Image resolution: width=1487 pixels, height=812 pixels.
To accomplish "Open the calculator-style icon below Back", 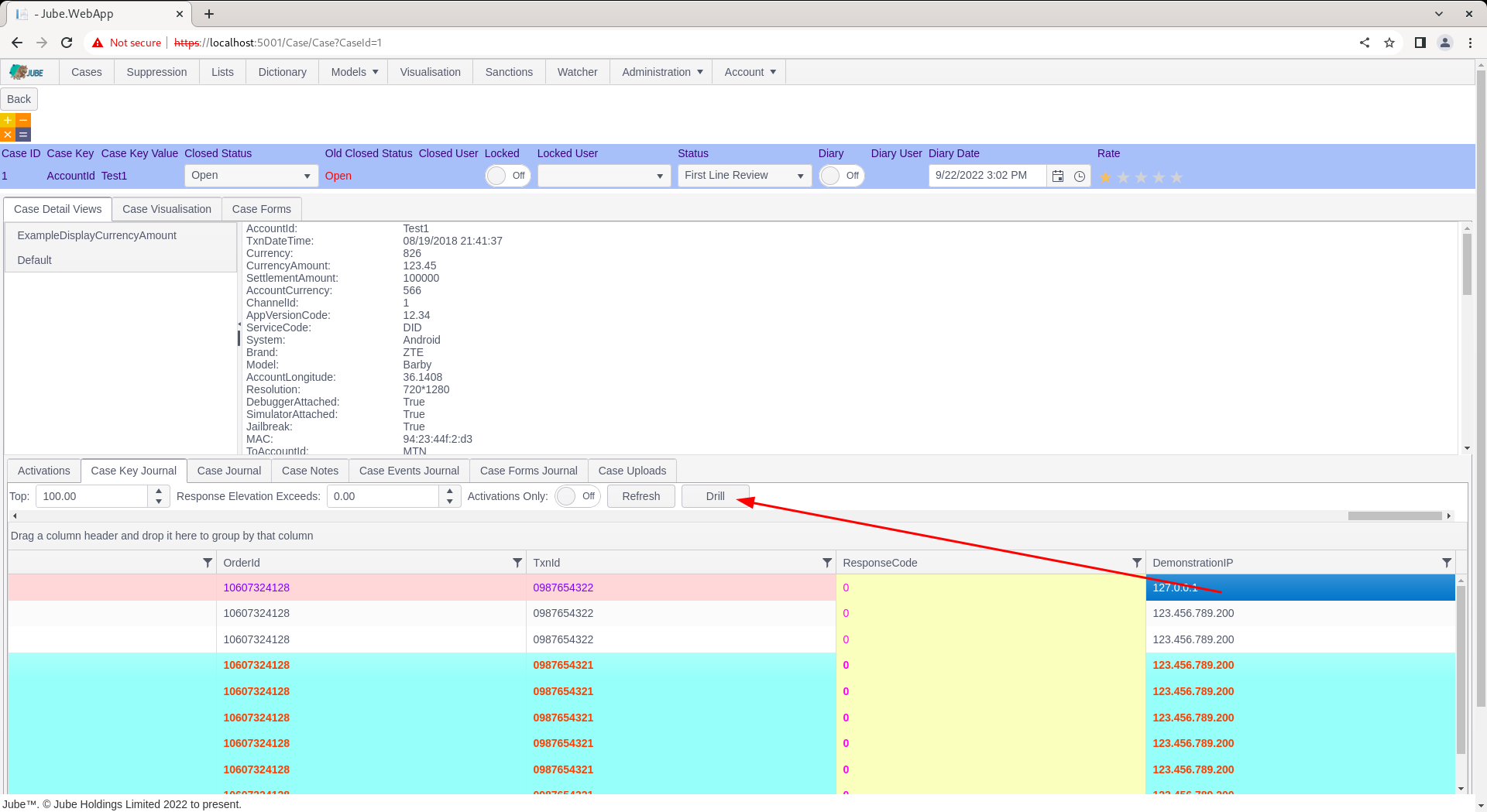I will (15, 128).
